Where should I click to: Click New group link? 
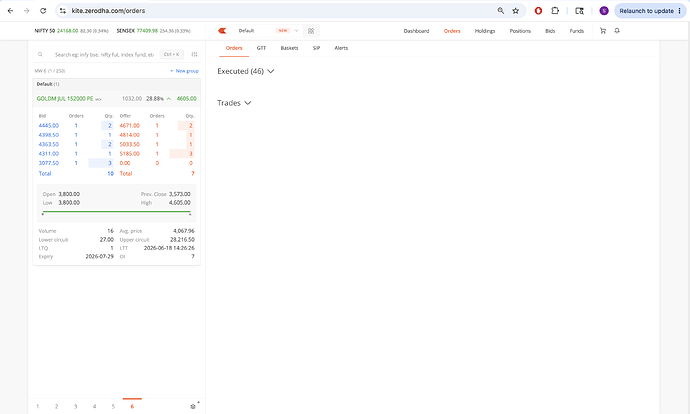coord(184,71)
